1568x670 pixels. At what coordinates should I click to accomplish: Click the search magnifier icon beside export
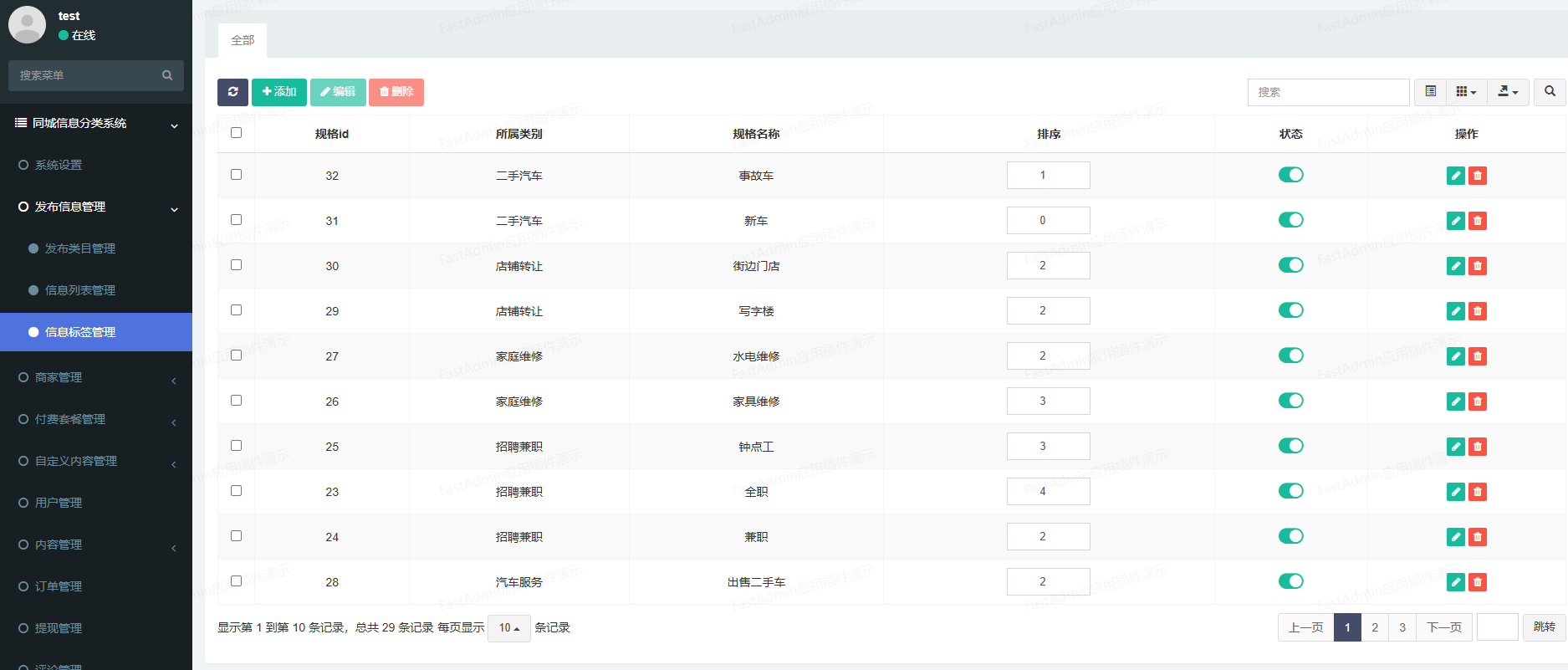coord(1550,92)
